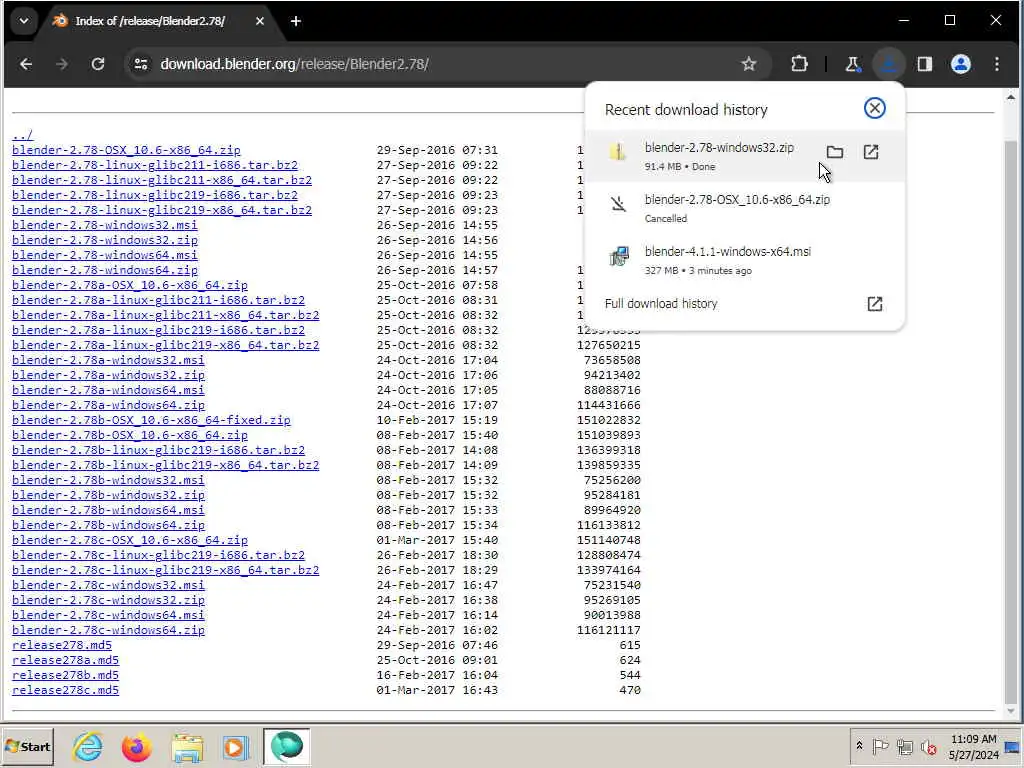Bookmark this page with the star icon

[x=748, y=64]
